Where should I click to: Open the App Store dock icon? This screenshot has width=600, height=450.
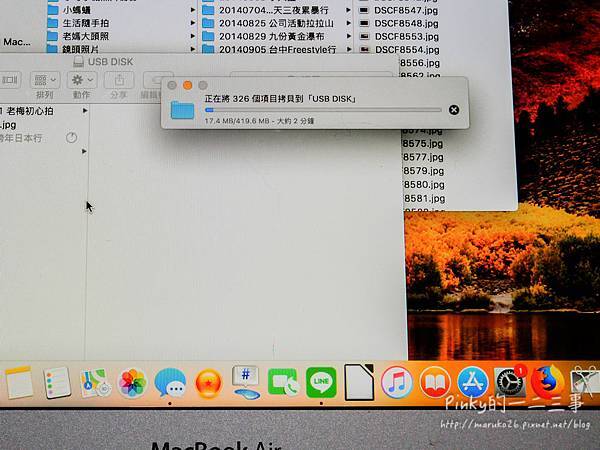[x=473, y=382]
